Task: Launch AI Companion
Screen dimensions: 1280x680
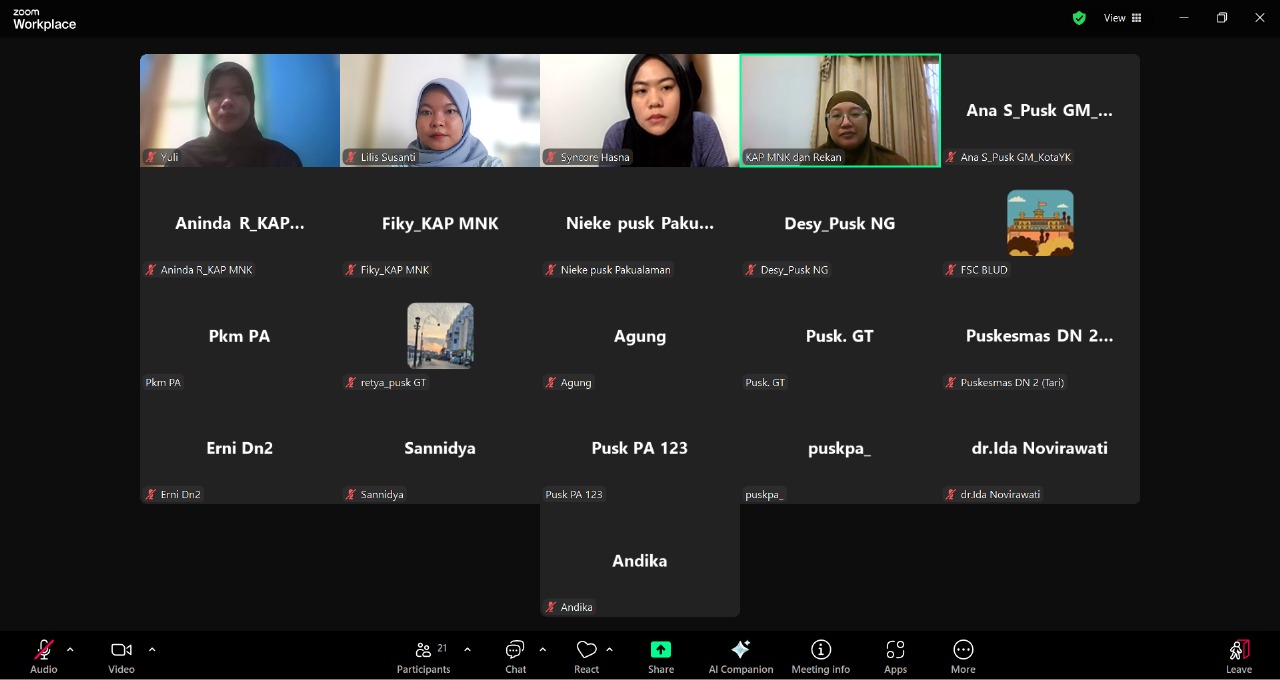Action: (x=740, y=655)
